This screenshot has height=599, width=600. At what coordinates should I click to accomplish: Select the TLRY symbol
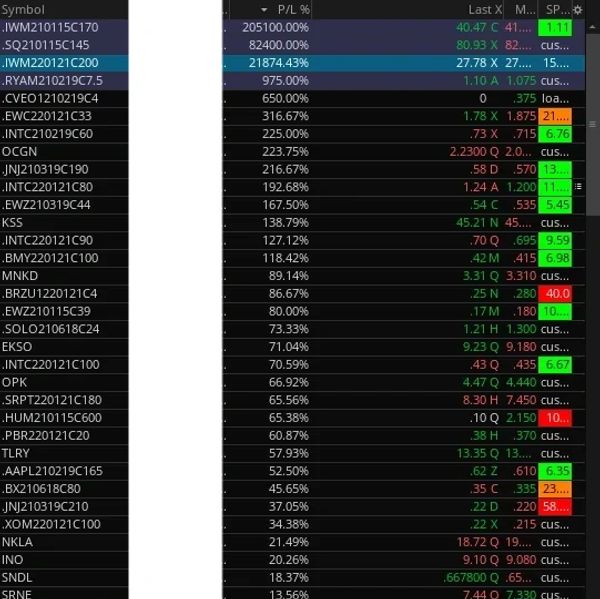[x=15, y=453]
